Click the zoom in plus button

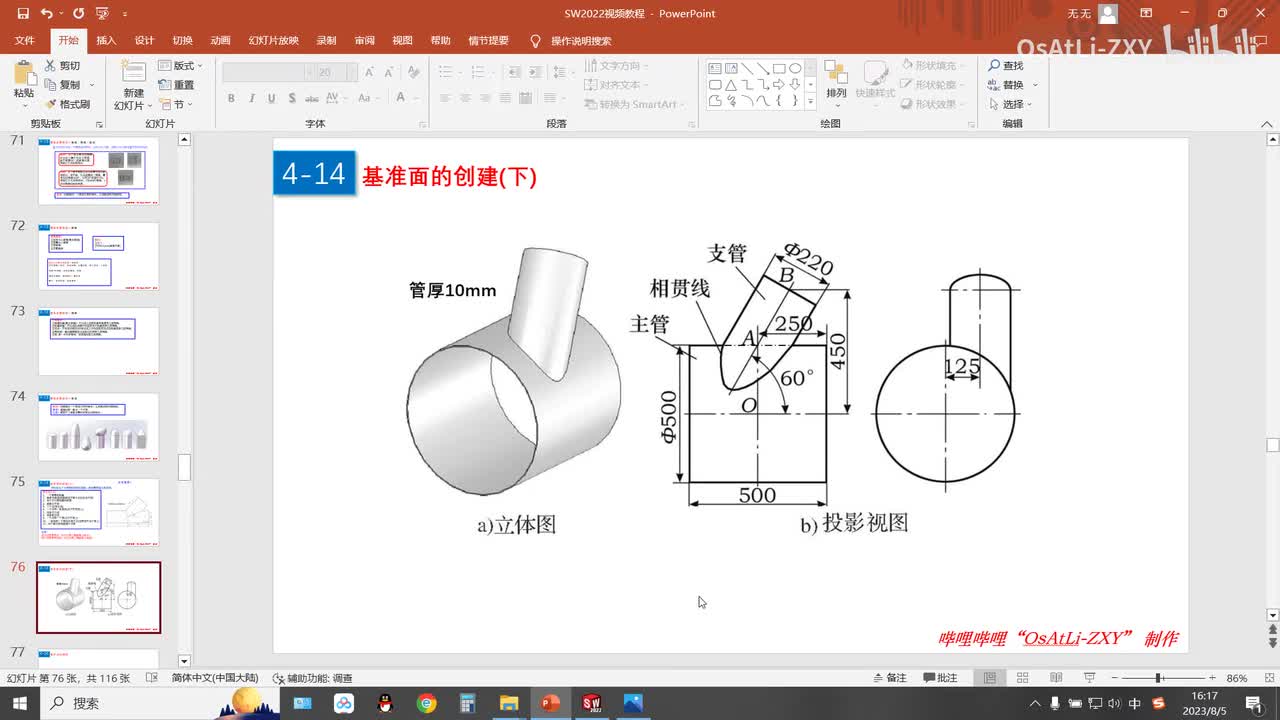tap(1212, 678)
